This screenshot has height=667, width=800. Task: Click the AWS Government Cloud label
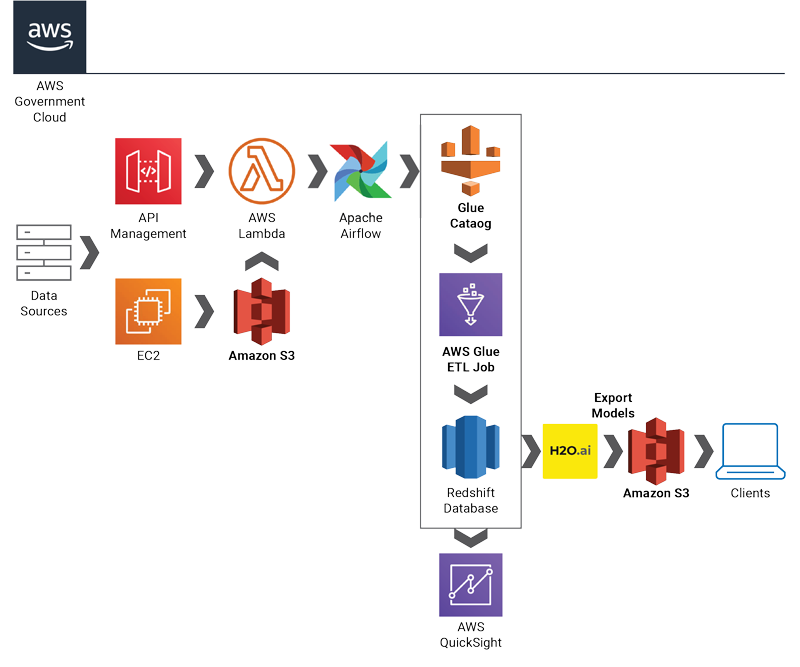pos(49,101)
